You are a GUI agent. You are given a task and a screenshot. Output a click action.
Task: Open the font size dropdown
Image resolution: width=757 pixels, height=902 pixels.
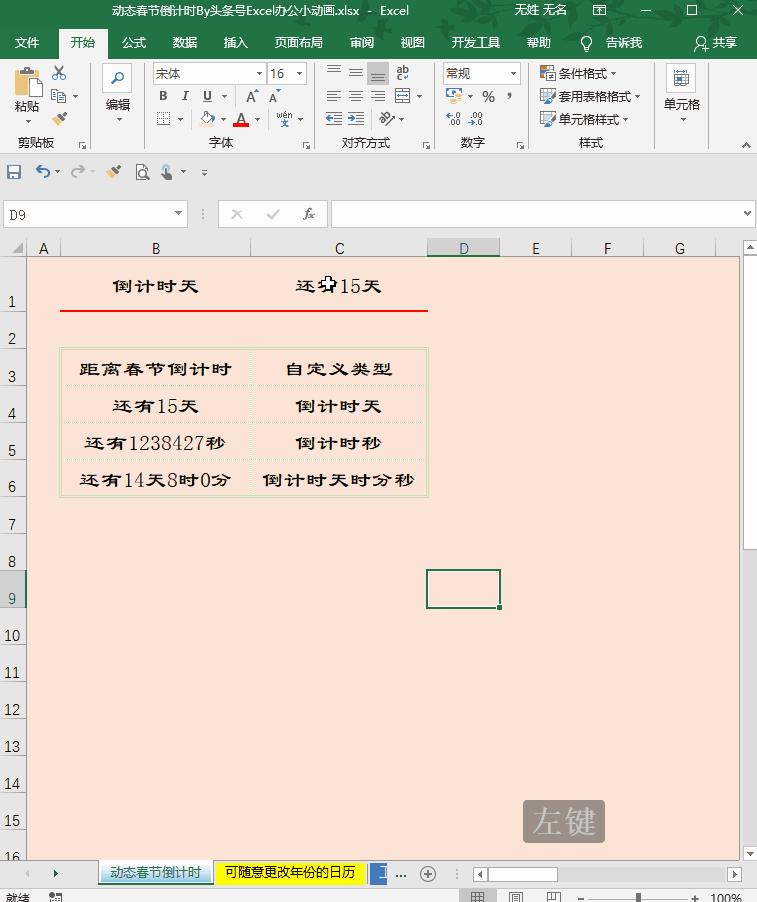pos(300,74)
